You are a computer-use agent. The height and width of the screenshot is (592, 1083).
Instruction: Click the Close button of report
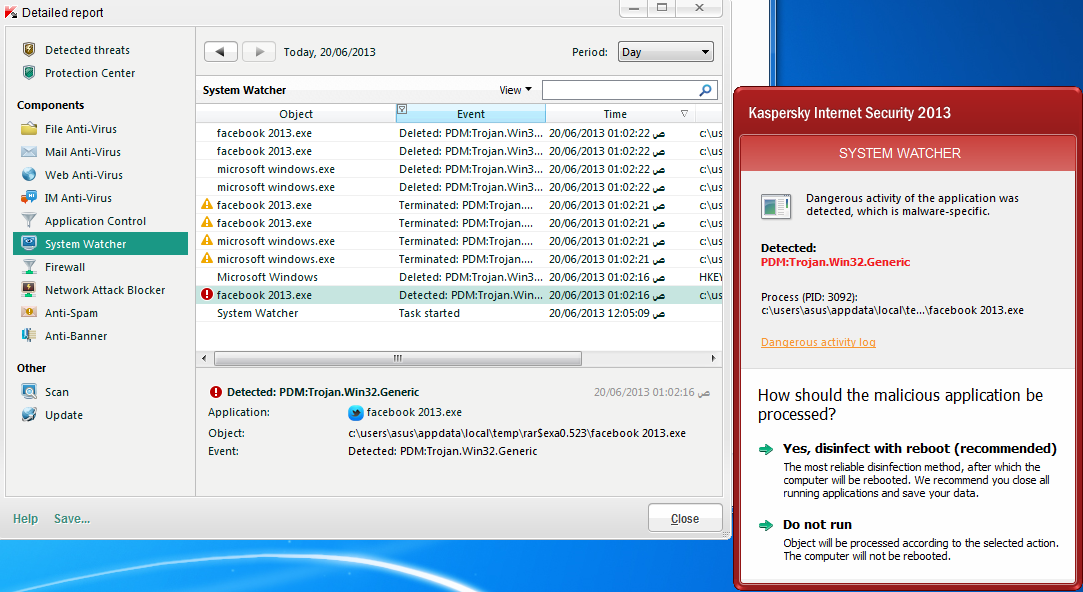[x=685, y=518]
